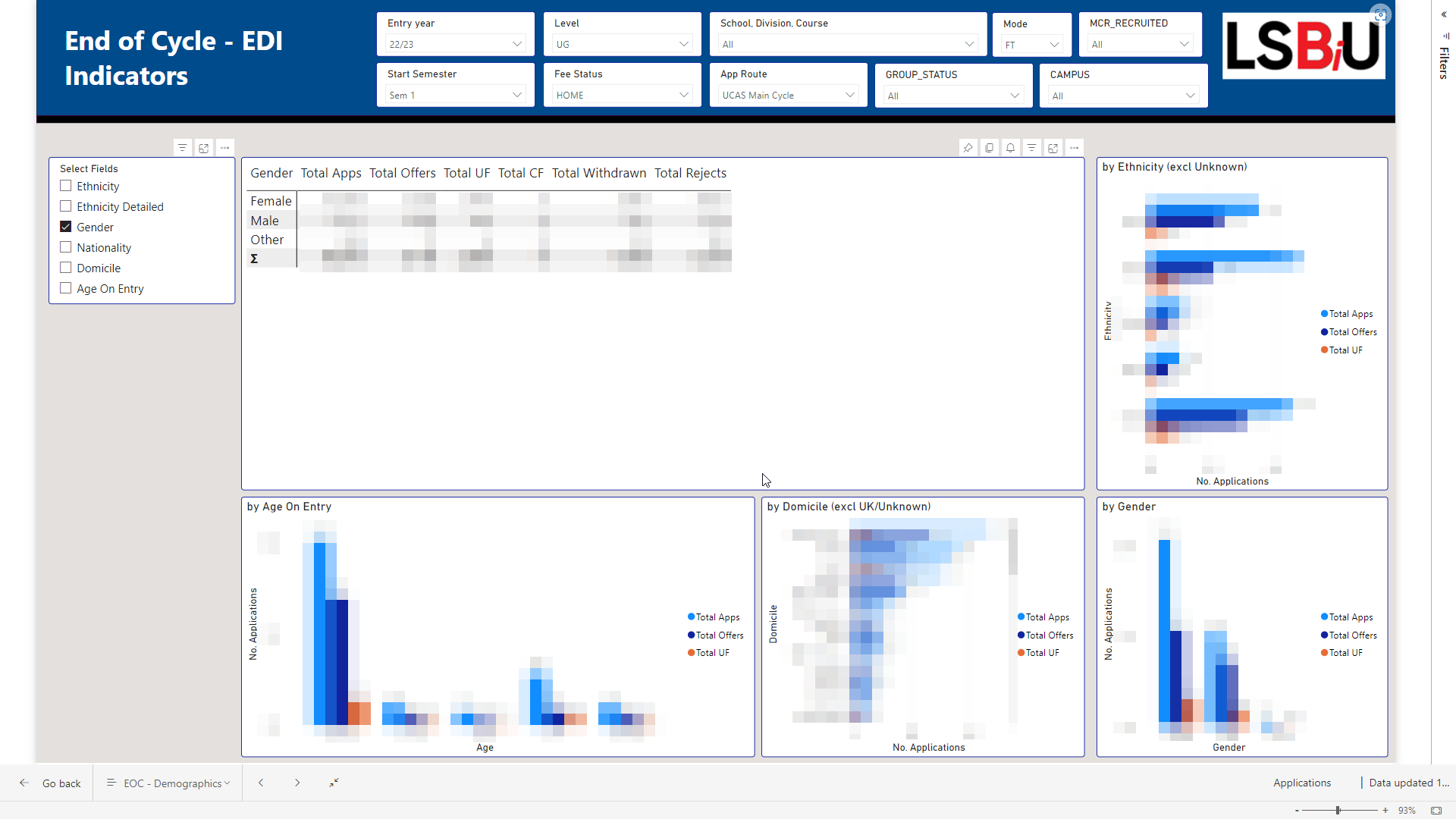Viewport: 1456px width, 819px height.
Task: Sort table by Total Apps column
Action: point(331,173)
